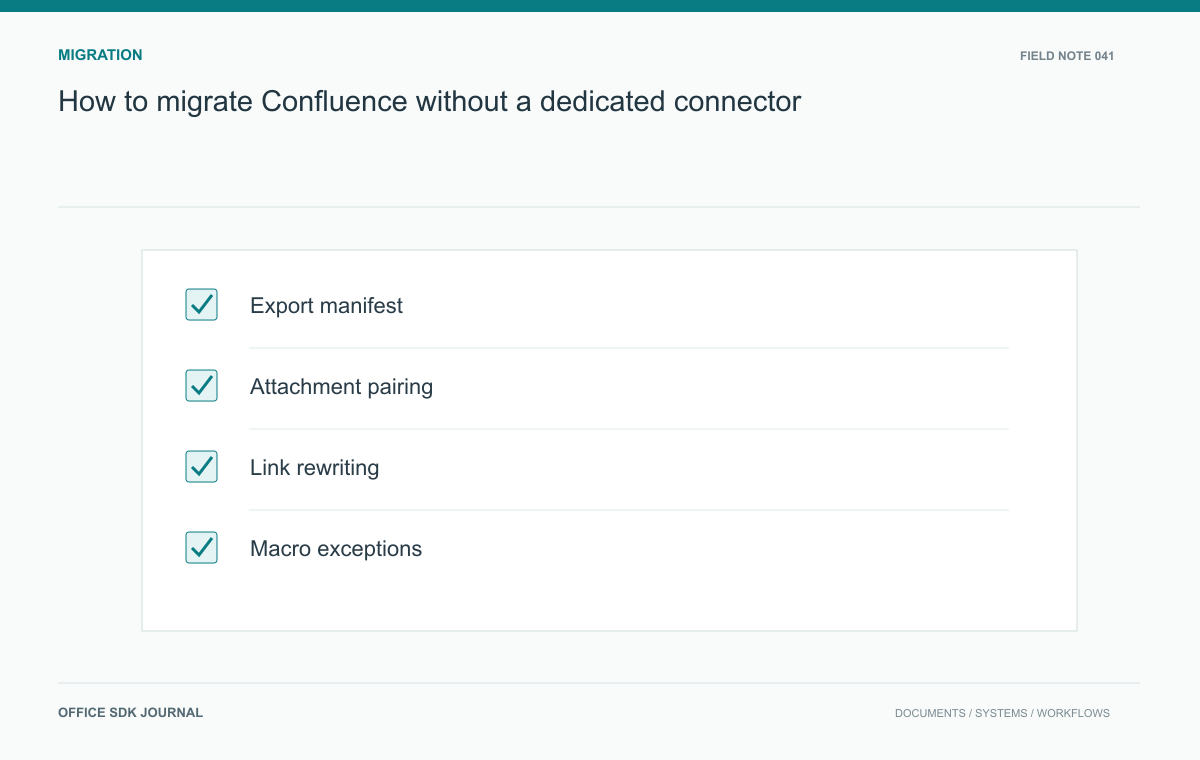The image size is (1200, 760).
Task: Select the "Attachment pairing" text
Action: click(x=341, y=387)
